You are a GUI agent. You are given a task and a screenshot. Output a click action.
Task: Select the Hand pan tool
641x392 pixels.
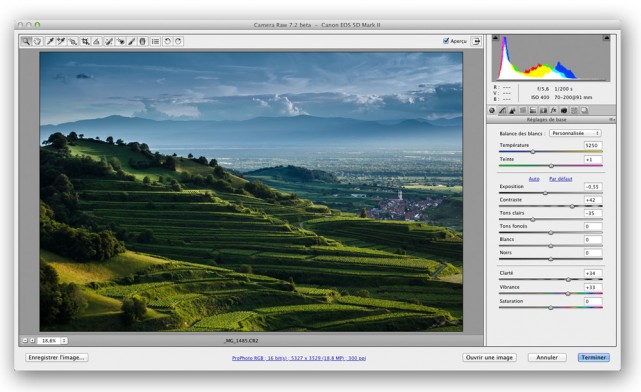coord(37,41)
